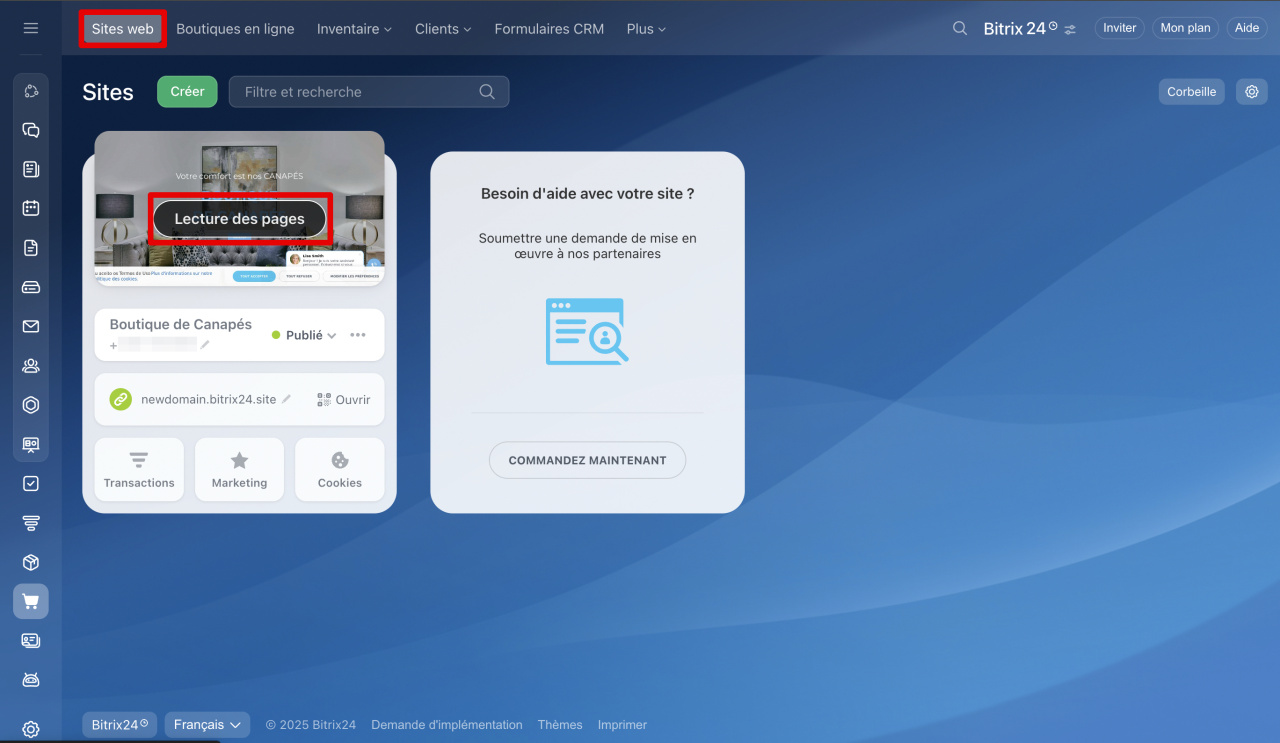Click the COMMANDEZ MAINTENANT button
Image resolution: width=1280 pixels, height=743 pixels.
[587, 460]
